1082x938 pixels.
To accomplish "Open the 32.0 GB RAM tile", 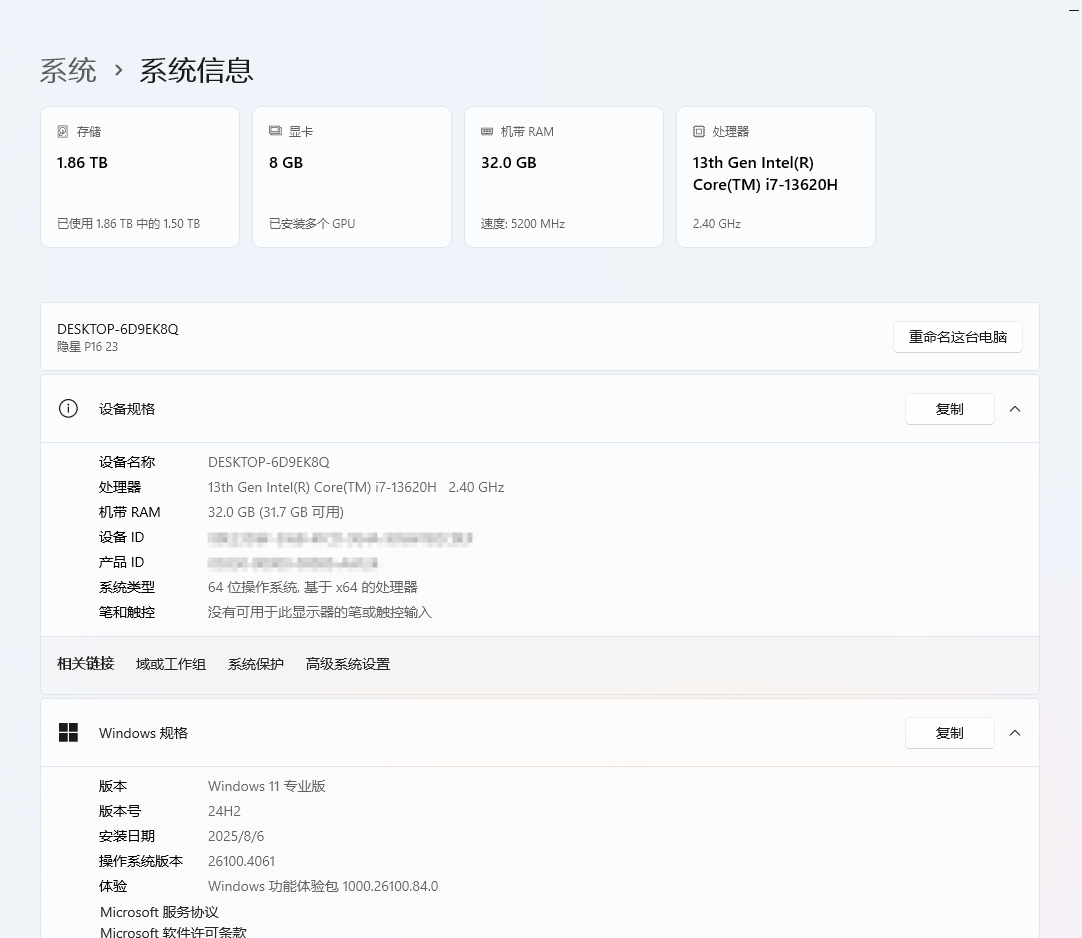I will [564, 177].
